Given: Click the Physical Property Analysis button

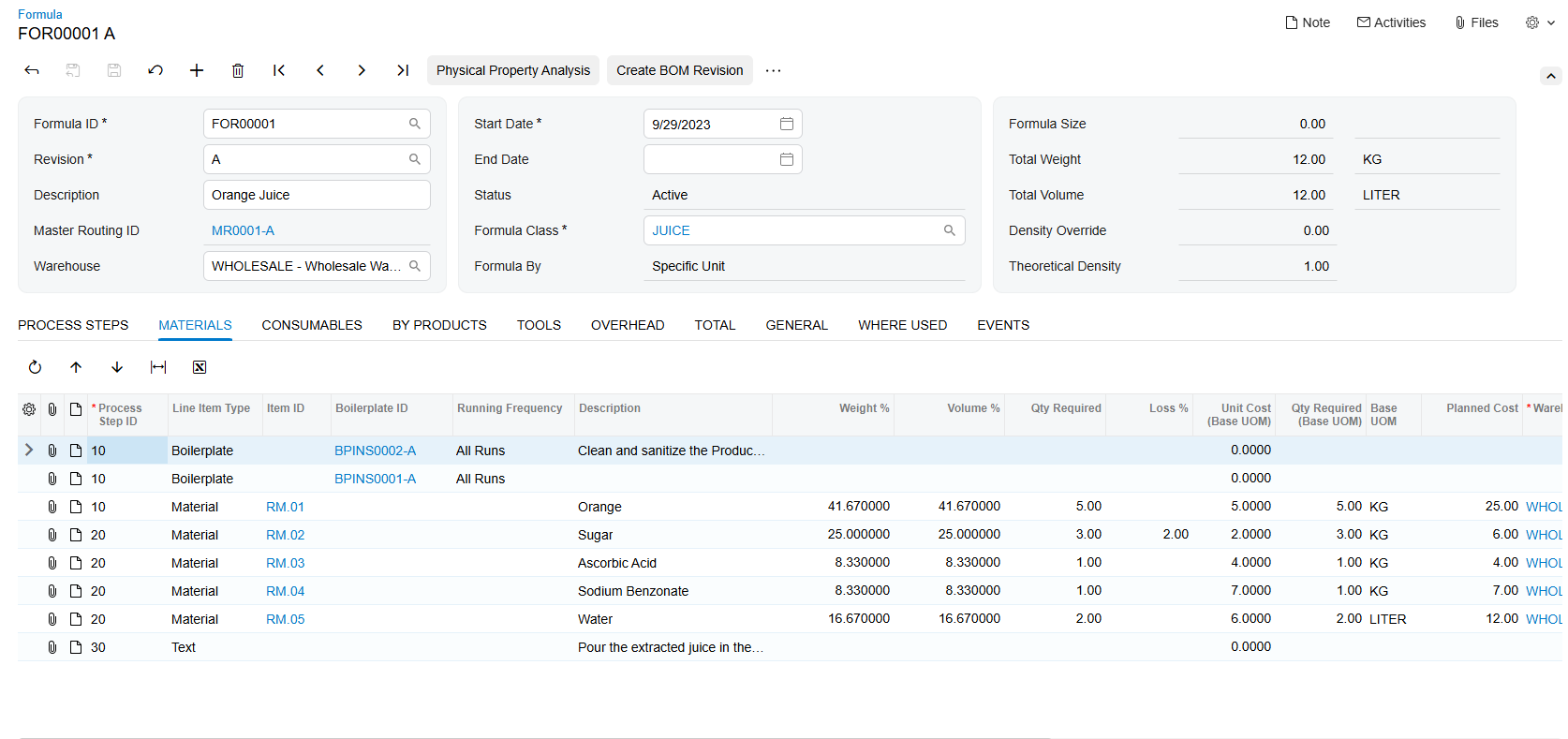Looking at the screenshot, I should [x=513, y=70].
